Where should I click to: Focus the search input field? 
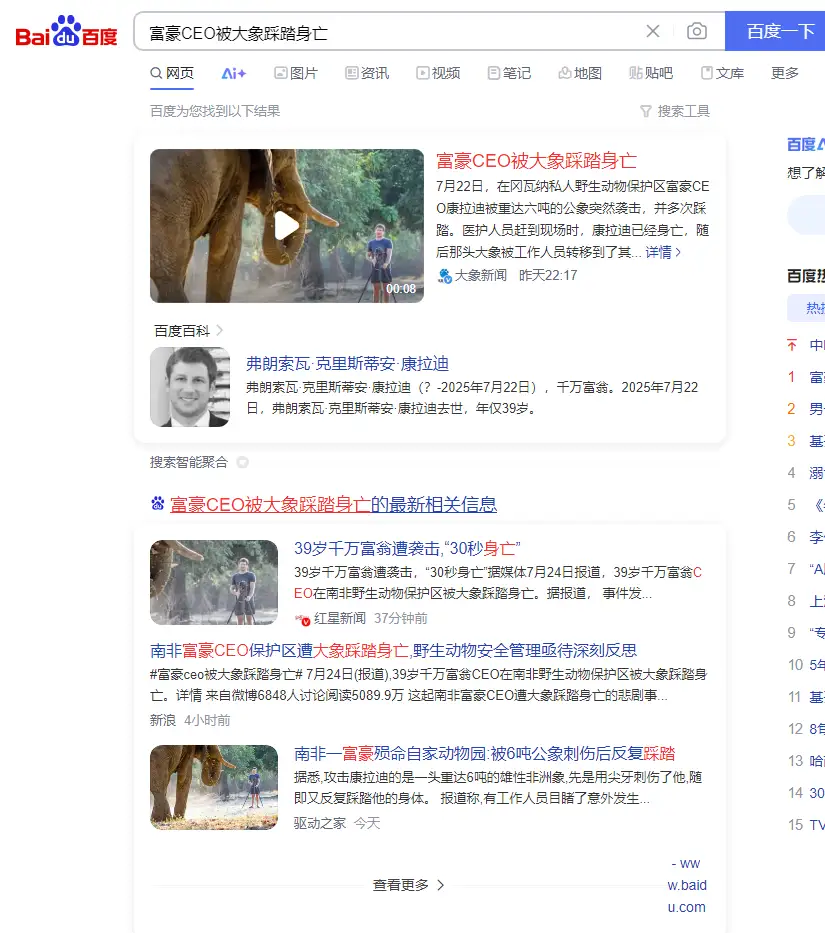click(393, 33)
